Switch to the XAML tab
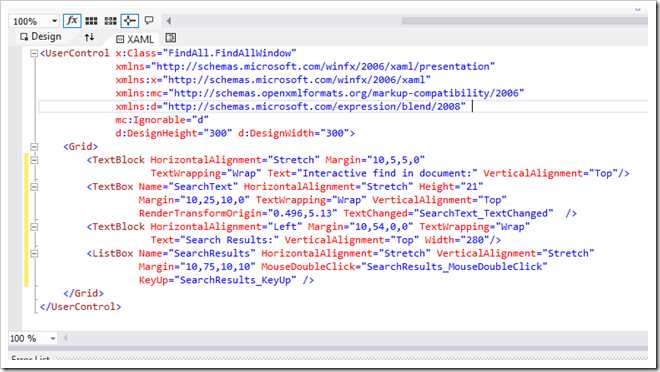The width and height of the screenshot is (660, 372). pyautogui.click(x=135, y=39)
